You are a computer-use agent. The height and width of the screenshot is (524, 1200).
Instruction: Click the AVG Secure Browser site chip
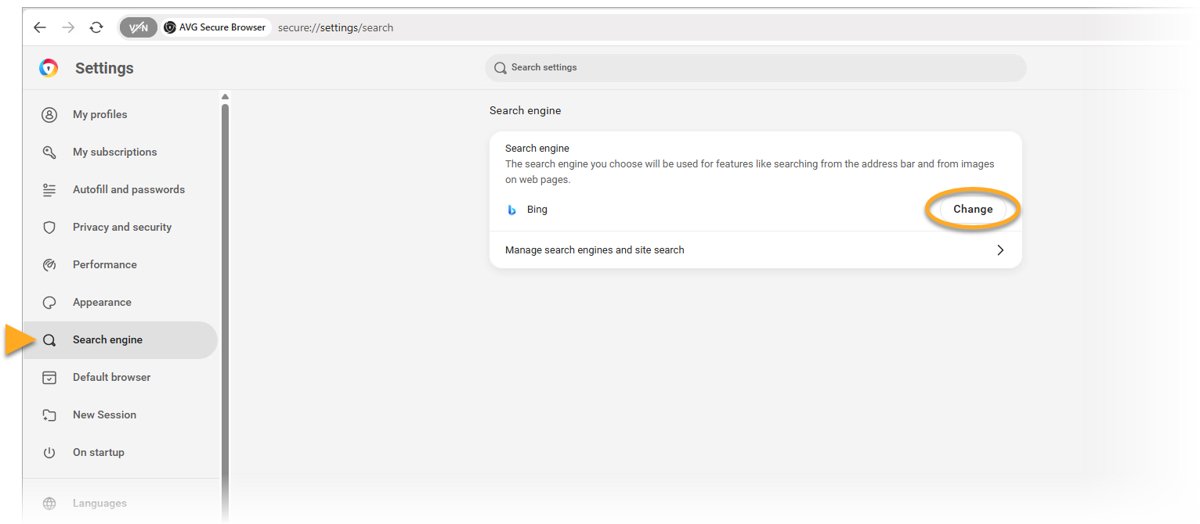[215, 28]
